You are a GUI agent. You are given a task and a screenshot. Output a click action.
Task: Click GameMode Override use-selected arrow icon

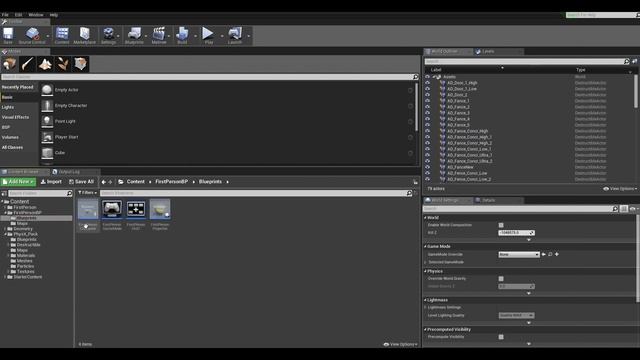pos(544,254)
